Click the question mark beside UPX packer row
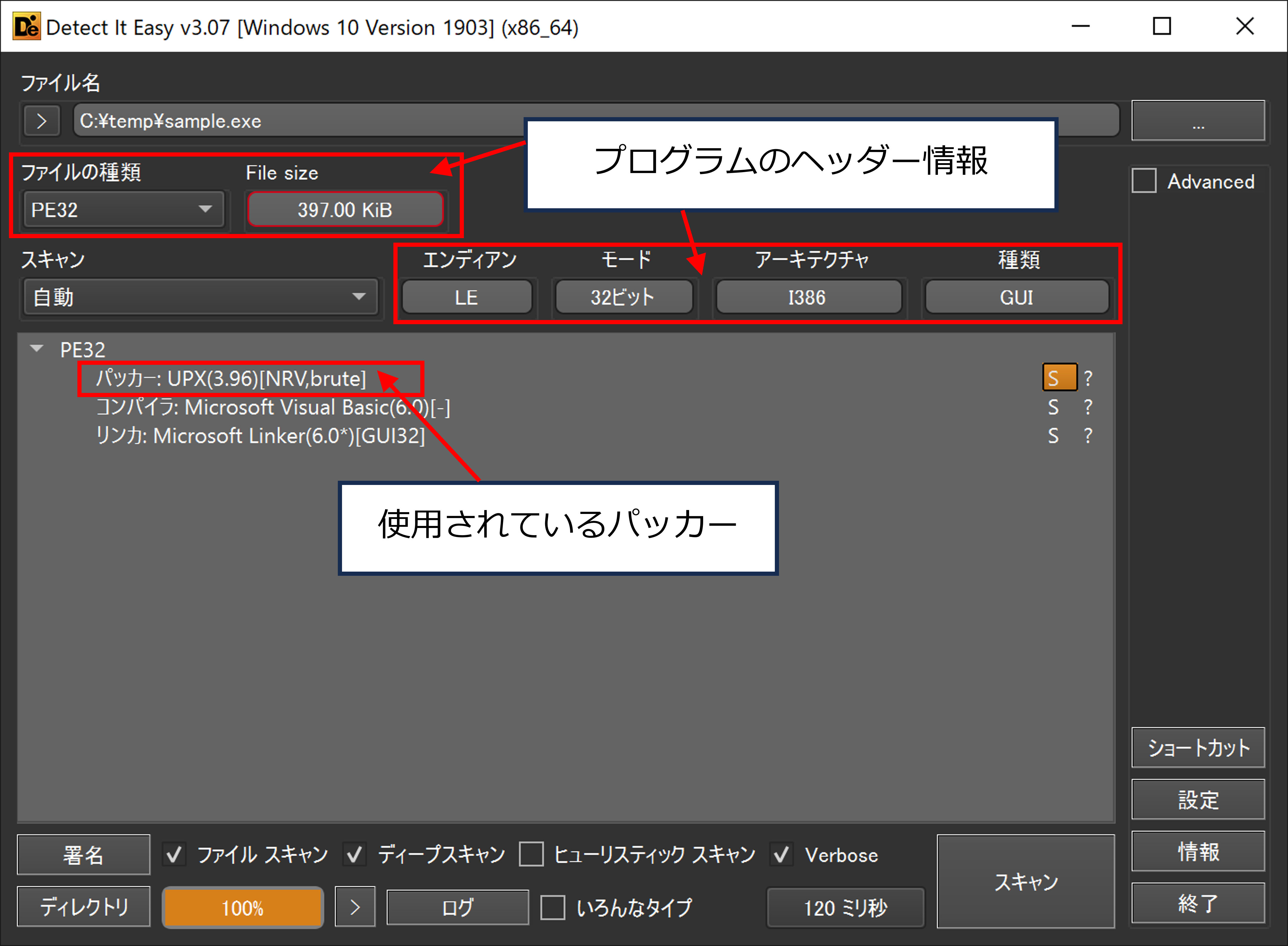Viewport: 1288px width, 946px height. (x=1088, y=378)
